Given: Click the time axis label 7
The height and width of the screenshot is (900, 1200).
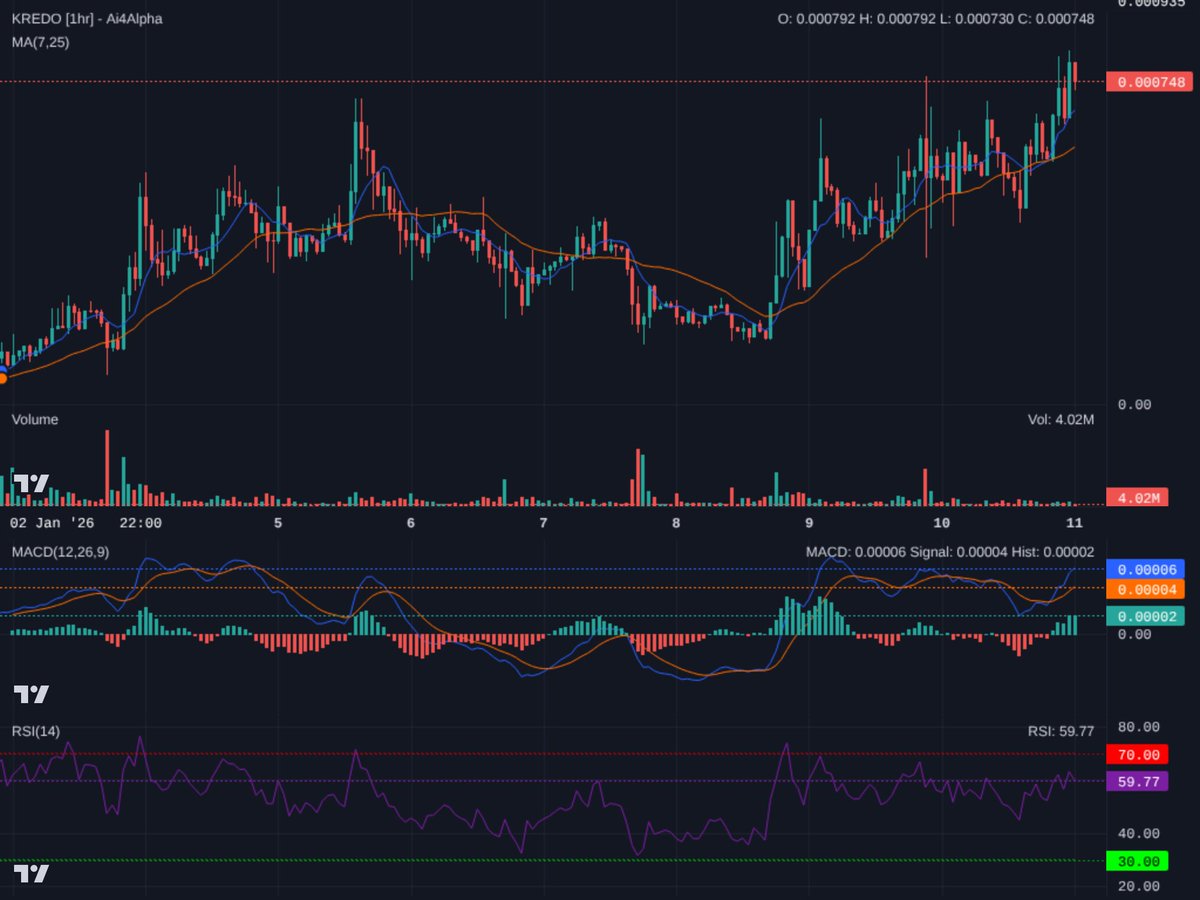Looking at the screenshot, I should tap(543, 522).
